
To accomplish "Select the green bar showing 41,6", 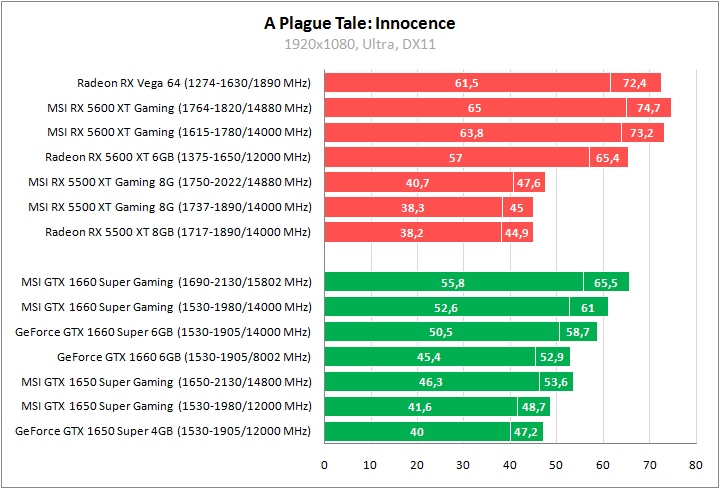I will click(x=422, y=407).
